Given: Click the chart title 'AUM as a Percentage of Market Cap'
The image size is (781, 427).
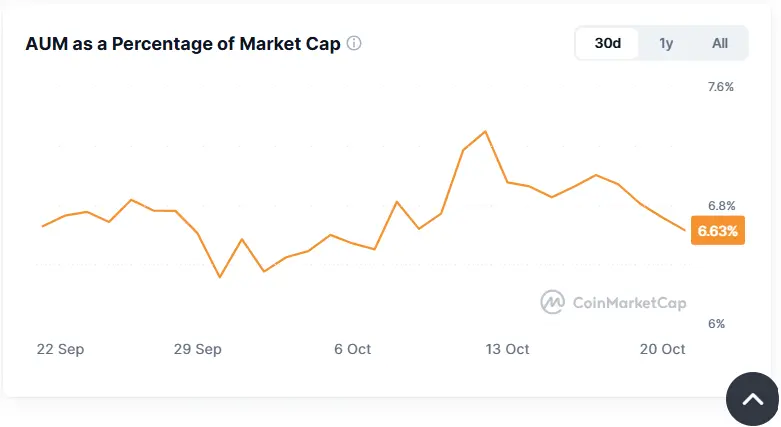Looking at the screenshot, I should click(183, 44).
